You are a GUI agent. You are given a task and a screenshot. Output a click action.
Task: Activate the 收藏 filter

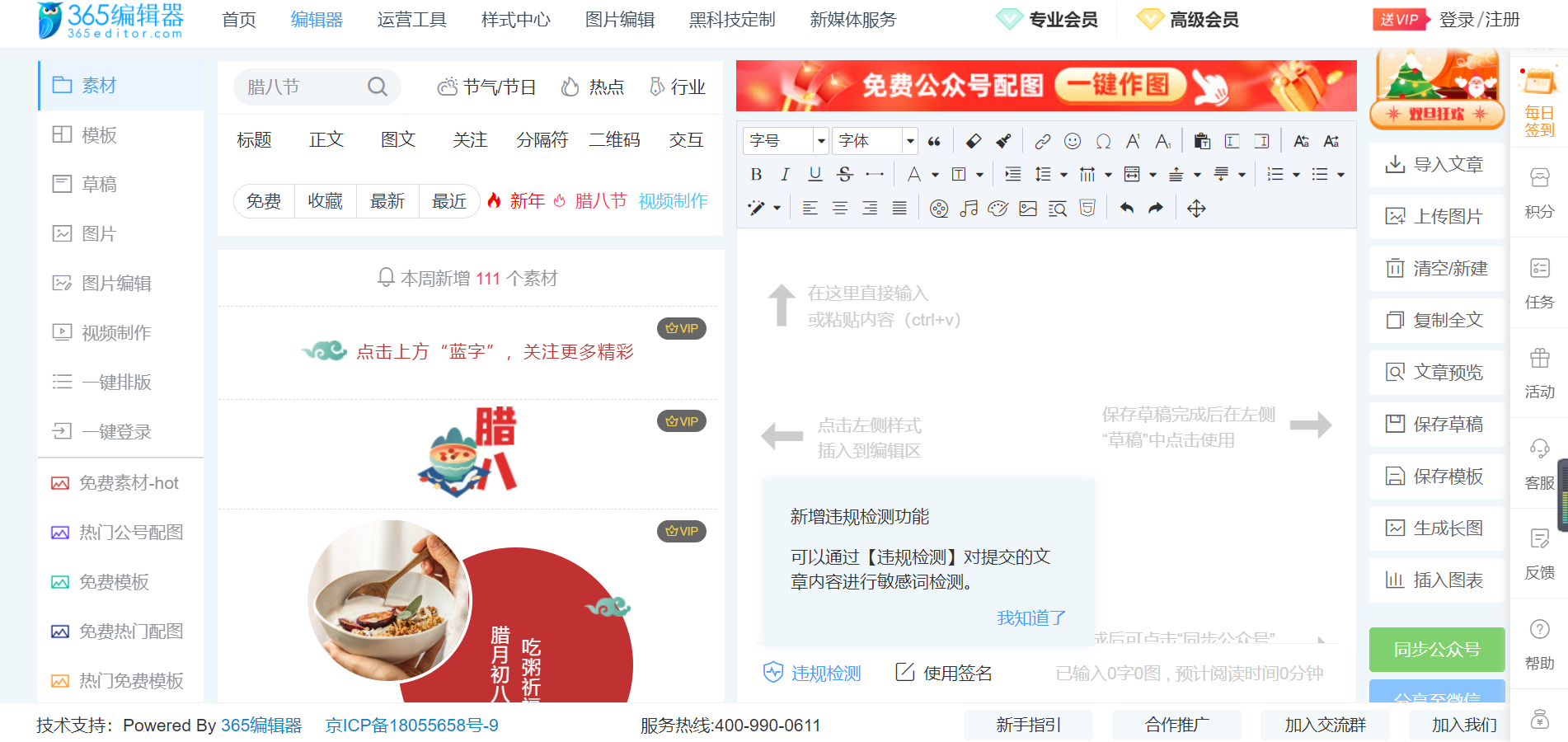[325, 200]
